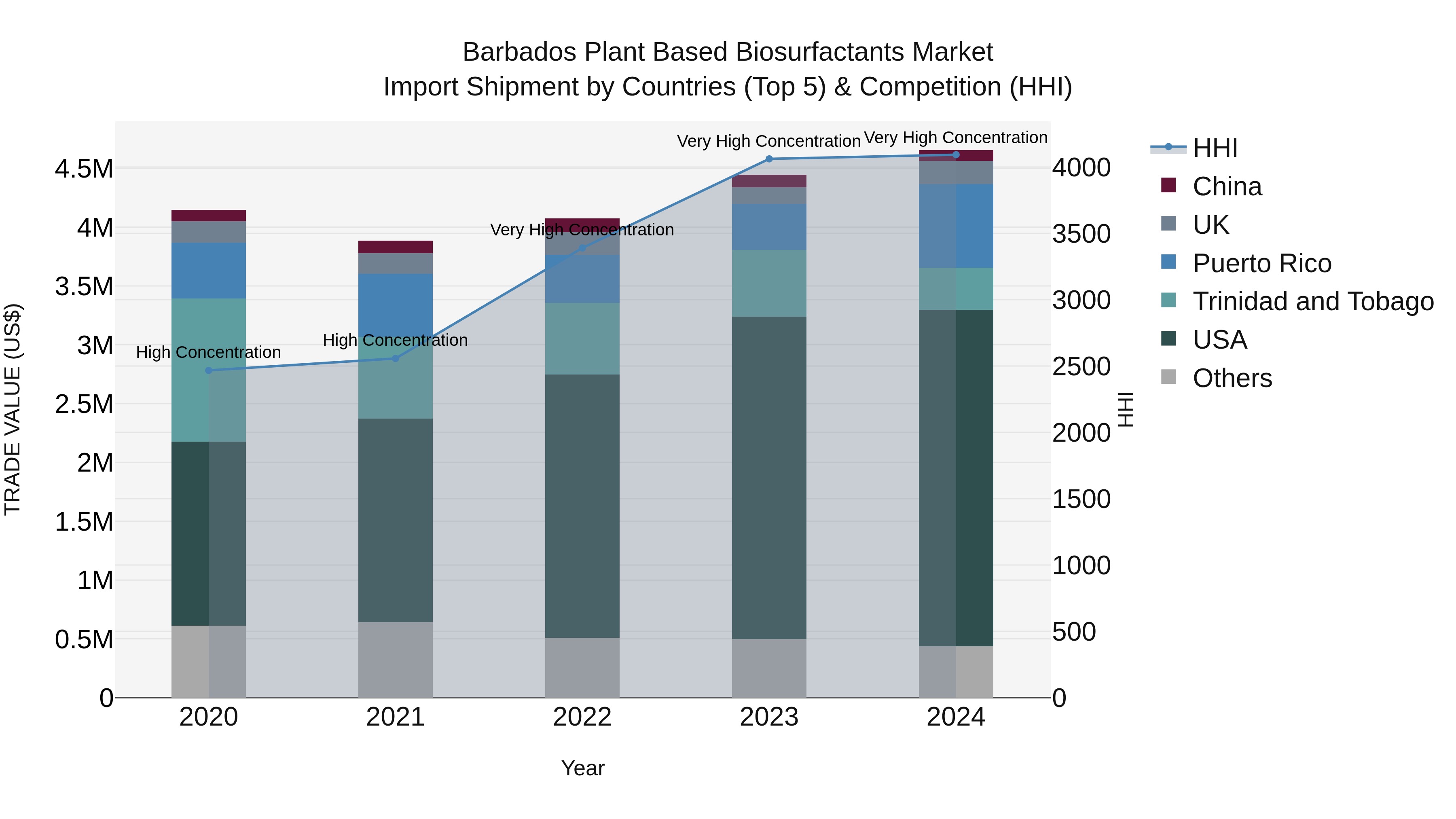The image size is (1456, 819).
Task: Click 'Very High Concentration' annotation above 2023
Action: 769,141
